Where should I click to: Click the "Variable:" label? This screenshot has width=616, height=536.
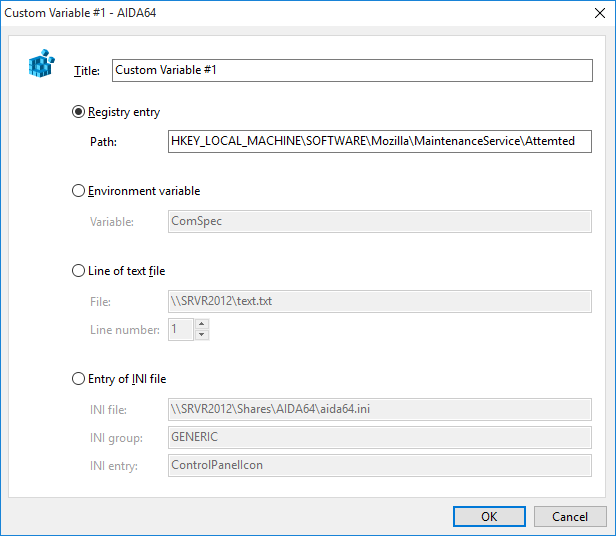click(112, 222)
